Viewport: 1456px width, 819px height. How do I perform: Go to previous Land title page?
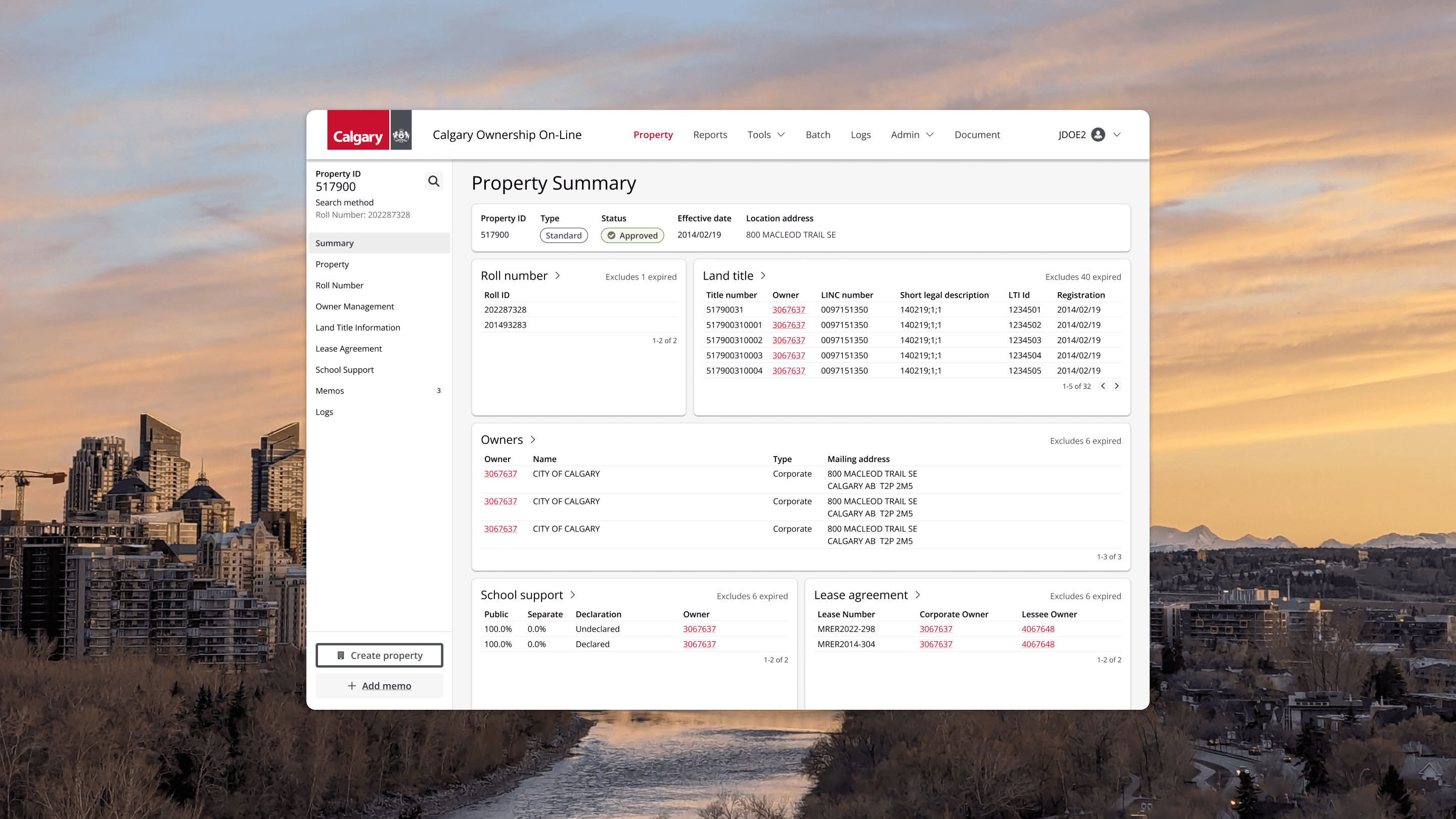pos(1102,386)
